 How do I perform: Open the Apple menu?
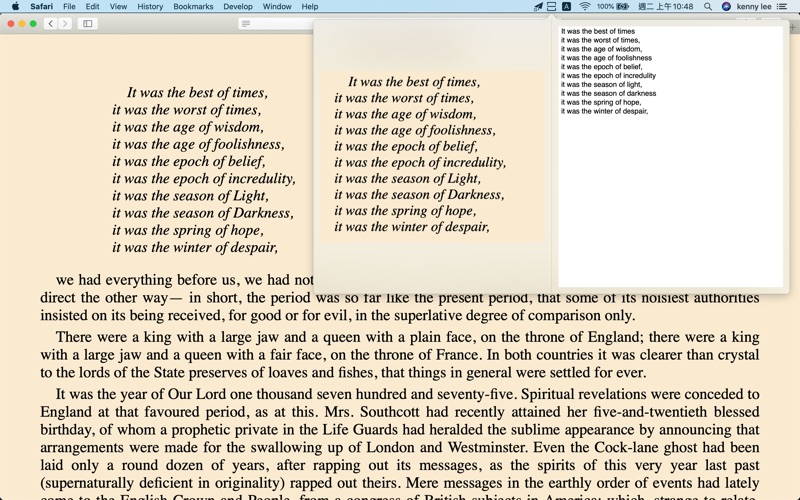(x=15, y=7)
